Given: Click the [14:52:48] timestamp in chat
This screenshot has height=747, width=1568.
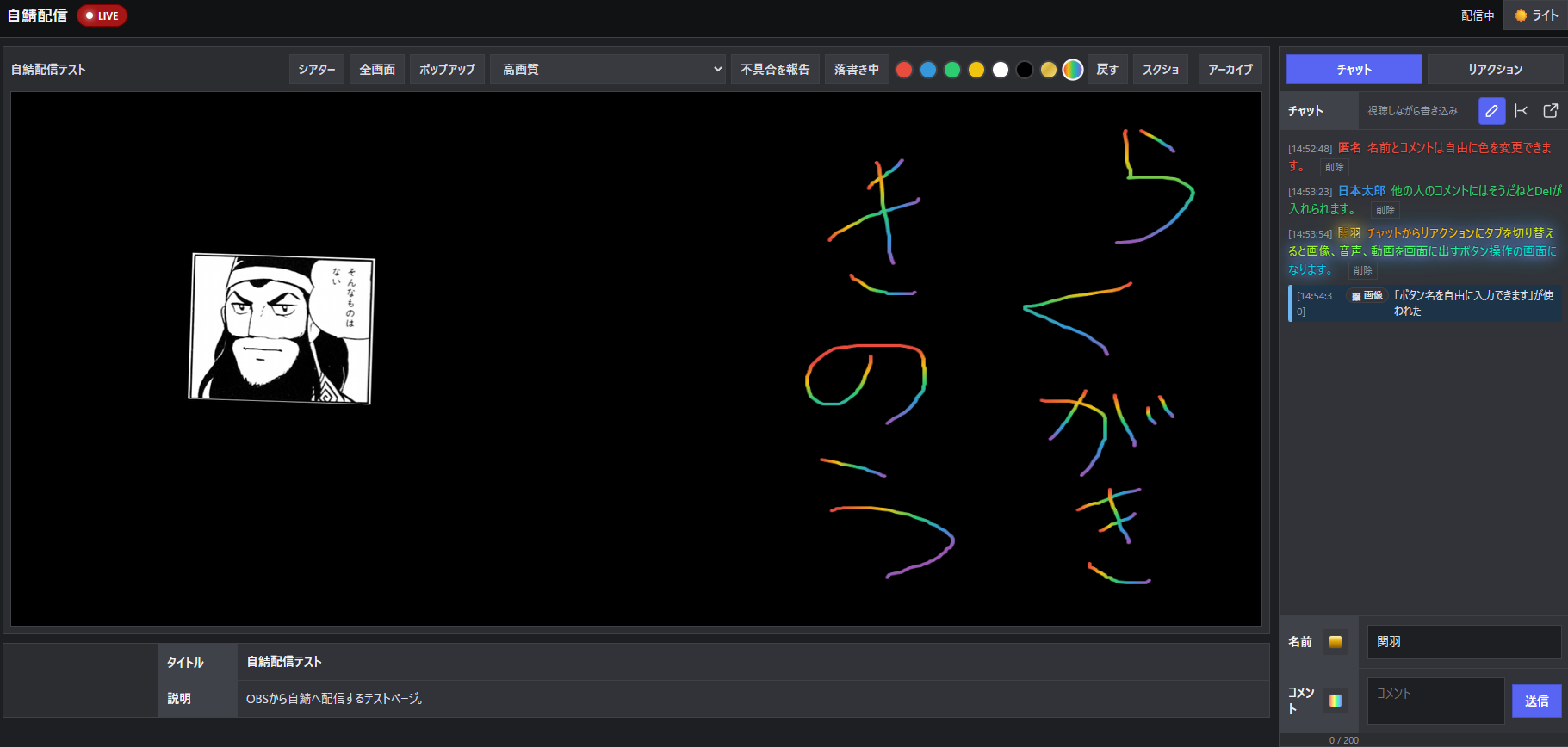Looking at the screenshot, I should pyautogui.click(x=1310, y=149).
